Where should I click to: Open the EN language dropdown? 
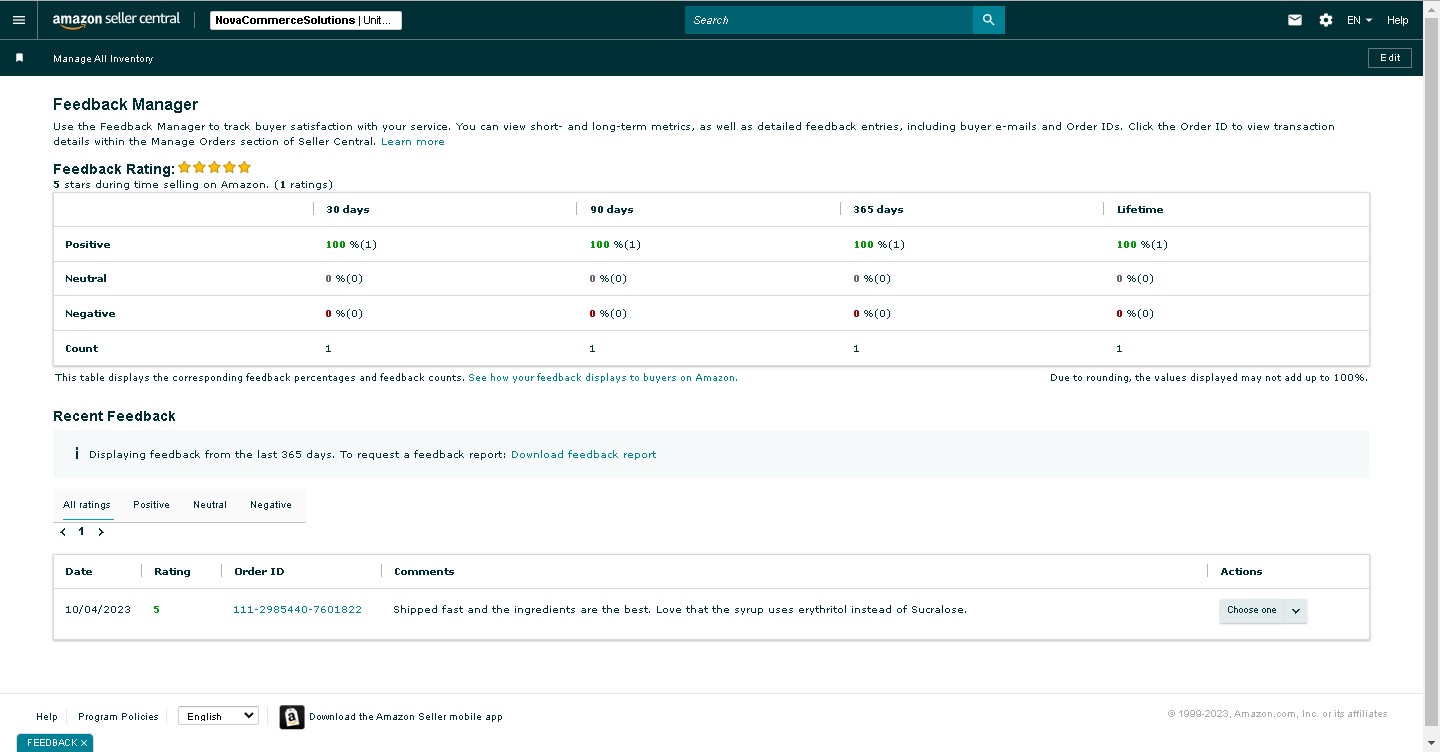pos(1359,20)
